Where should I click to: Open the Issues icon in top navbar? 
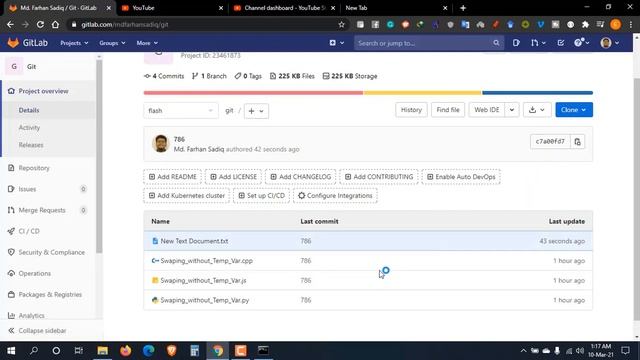coord(516,43)
